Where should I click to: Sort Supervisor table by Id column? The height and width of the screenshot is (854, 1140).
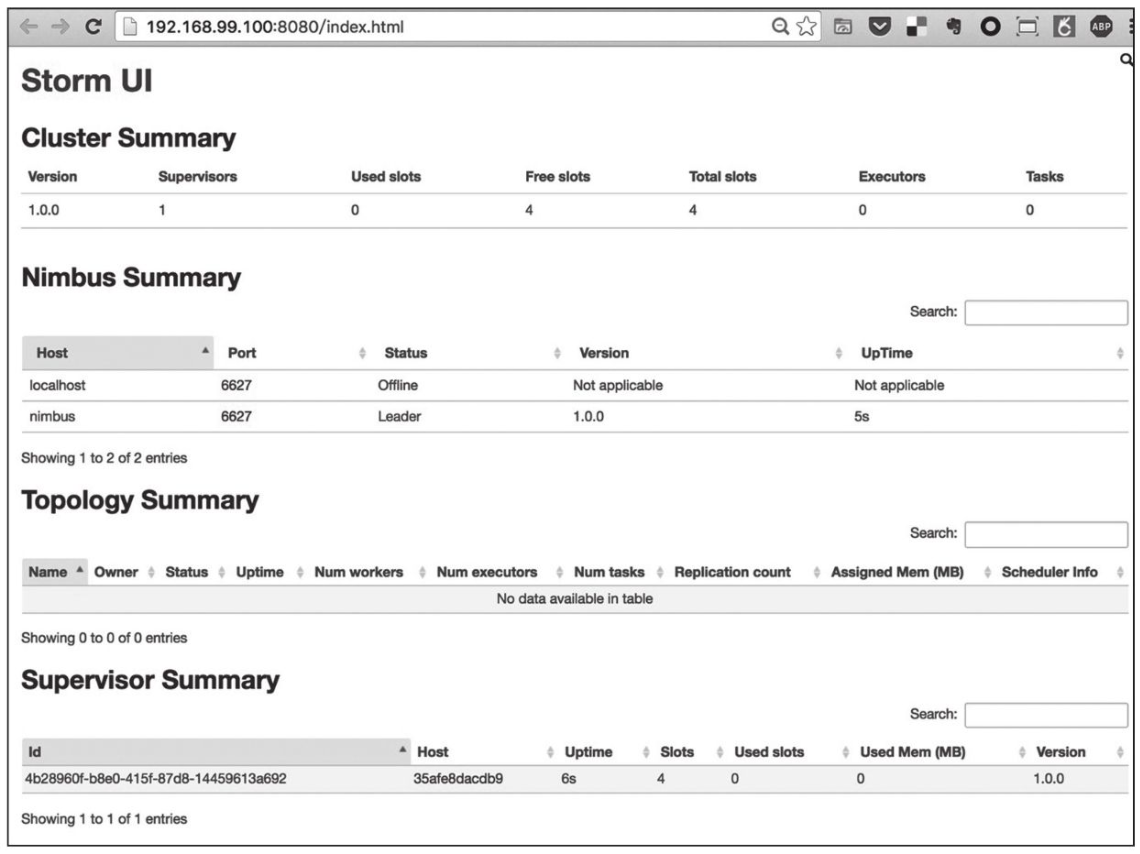pyautogui.click(x=215, y=752)
